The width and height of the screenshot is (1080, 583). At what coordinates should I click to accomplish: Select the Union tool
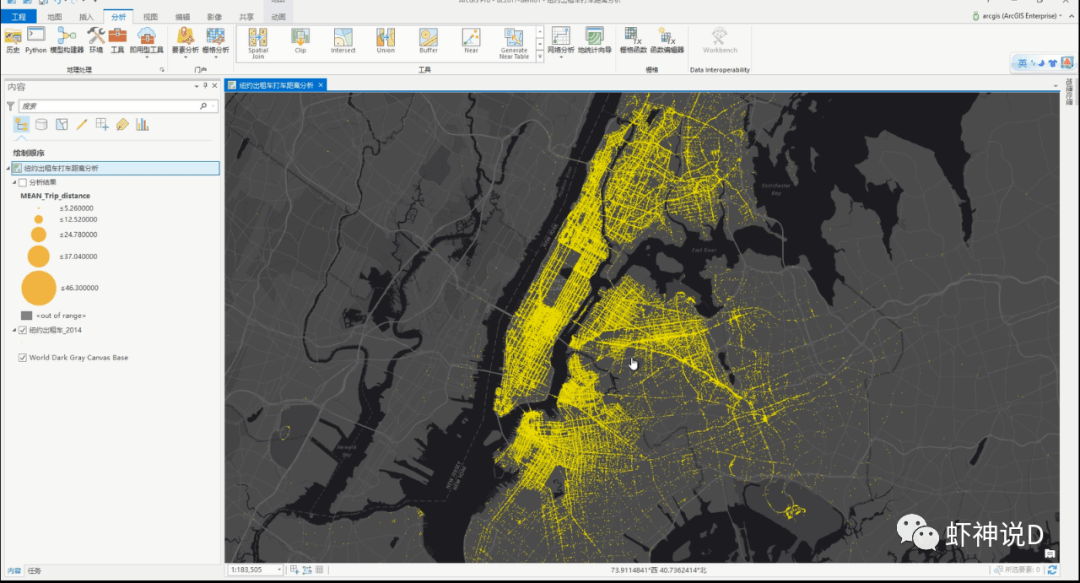pos(386,41)
